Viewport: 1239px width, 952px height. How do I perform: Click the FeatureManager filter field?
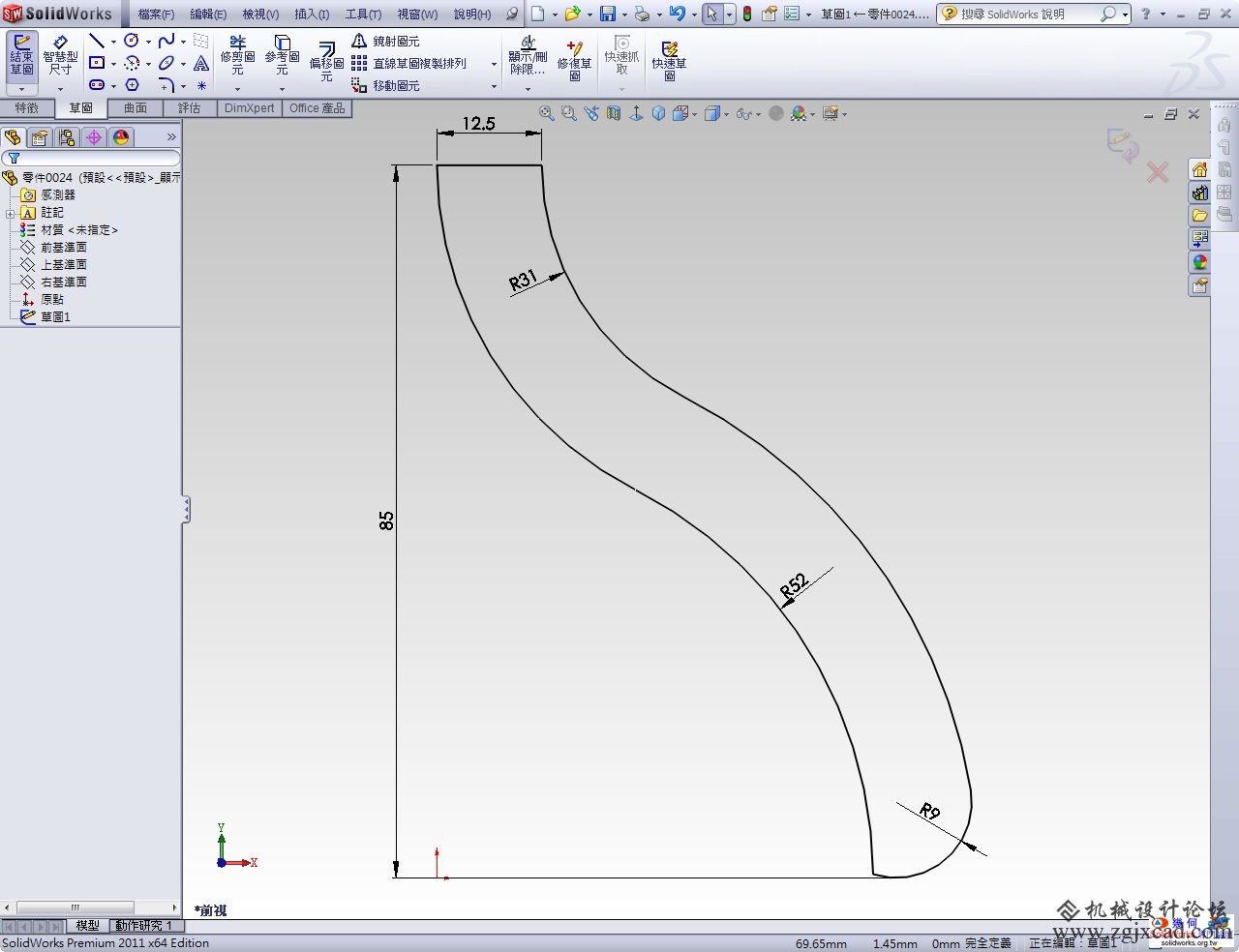coord(91,158)
